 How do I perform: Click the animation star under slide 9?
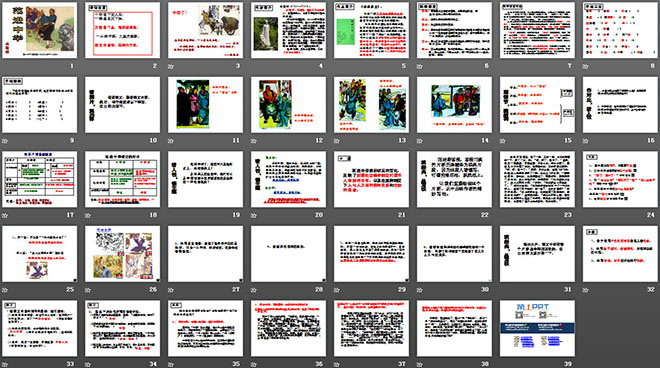click(x=5, y=141)
